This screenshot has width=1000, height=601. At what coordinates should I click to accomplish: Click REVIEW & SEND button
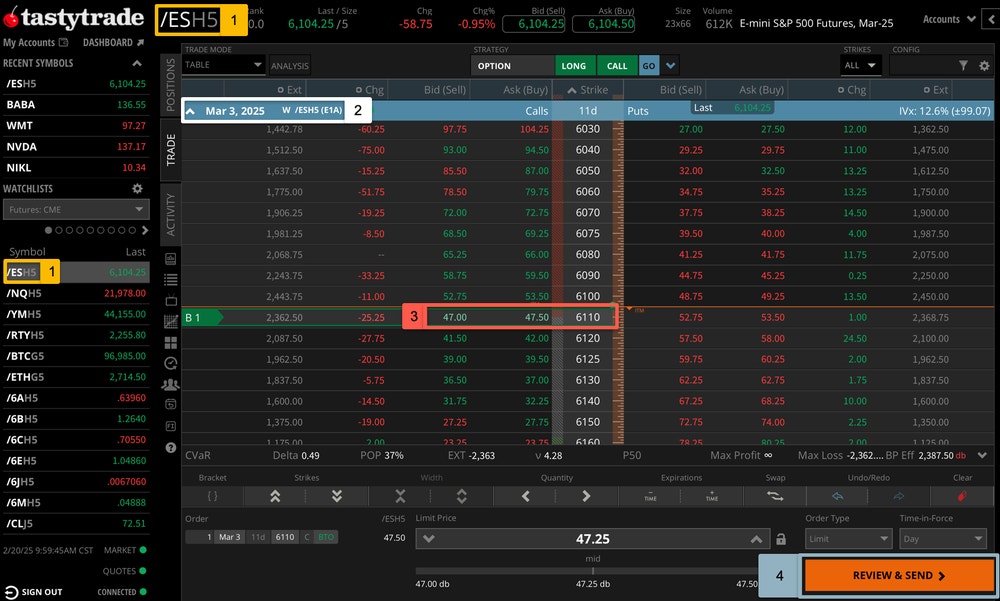point(899,575)
